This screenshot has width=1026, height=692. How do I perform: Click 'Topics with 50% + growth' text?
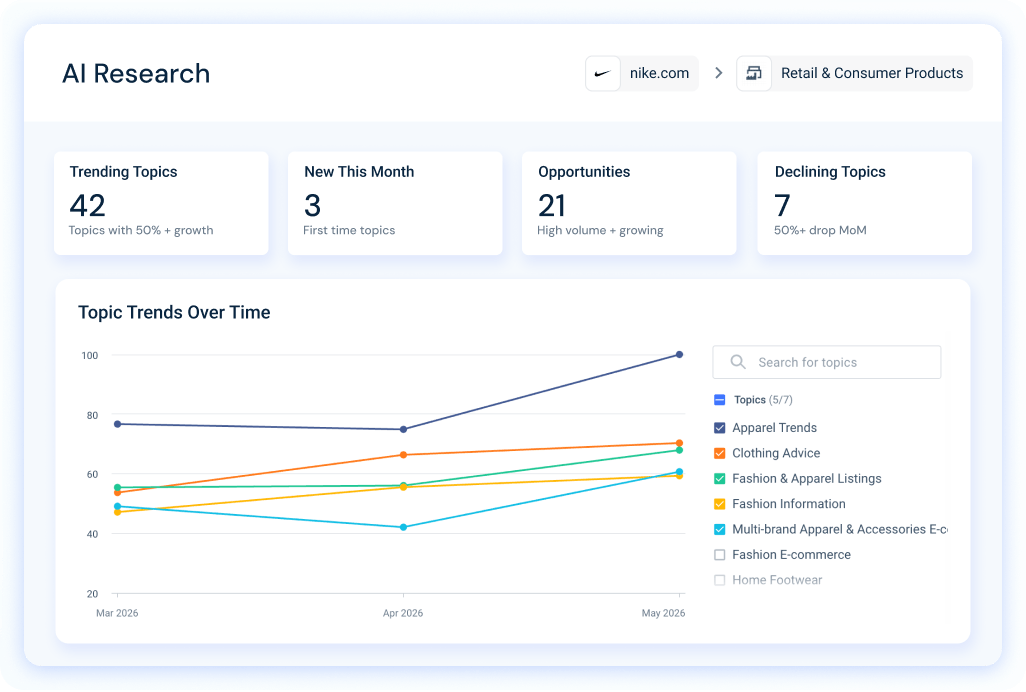pos(141,230)
